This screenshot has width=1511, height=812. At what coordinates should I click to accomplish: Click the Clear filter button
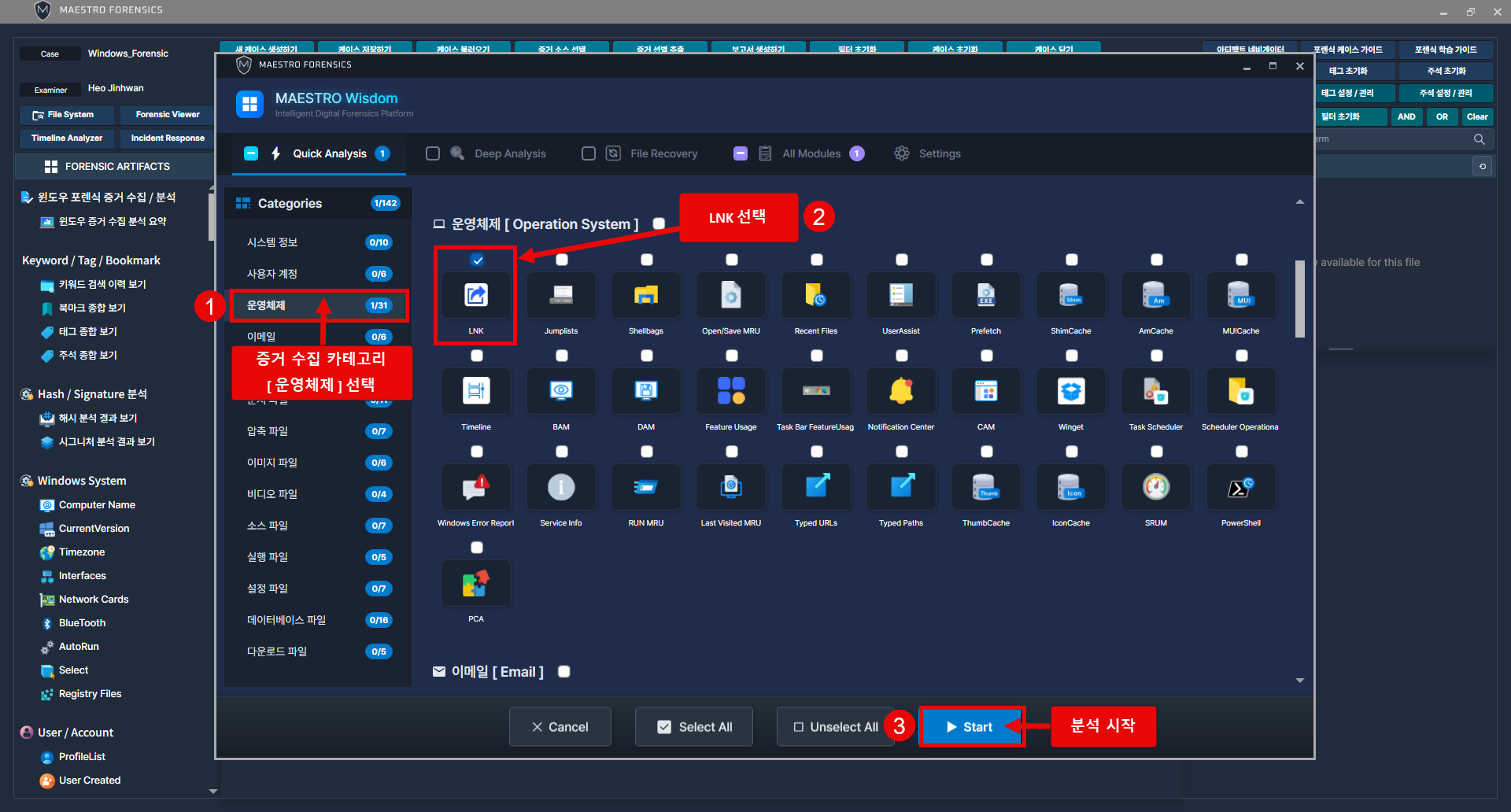tap(1477, 116)
